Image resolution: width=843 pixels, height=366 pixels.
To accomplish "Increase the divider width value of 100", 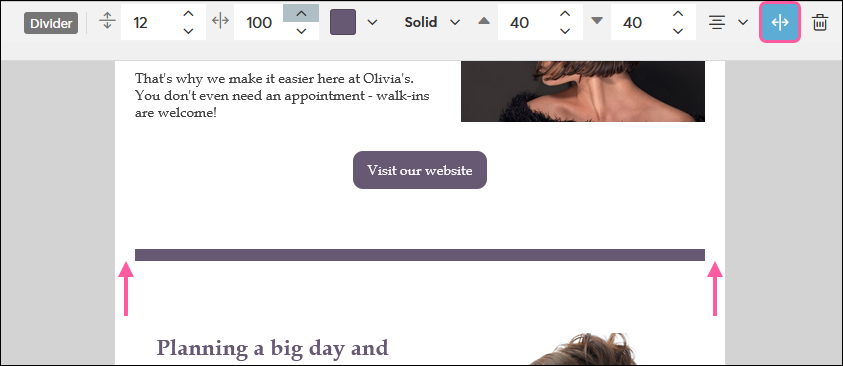I will pos(301,13).
